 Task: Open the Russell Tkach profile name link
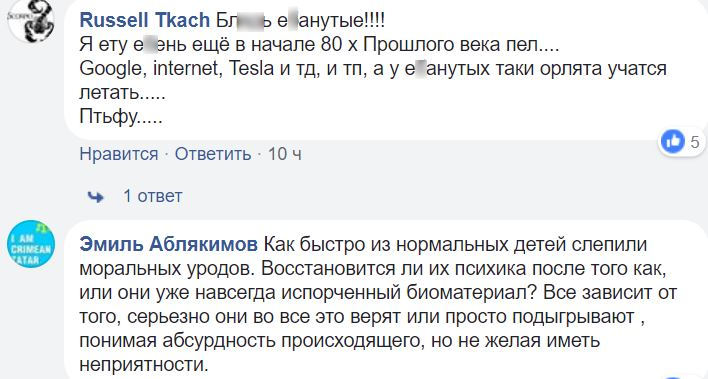[144, 20]
